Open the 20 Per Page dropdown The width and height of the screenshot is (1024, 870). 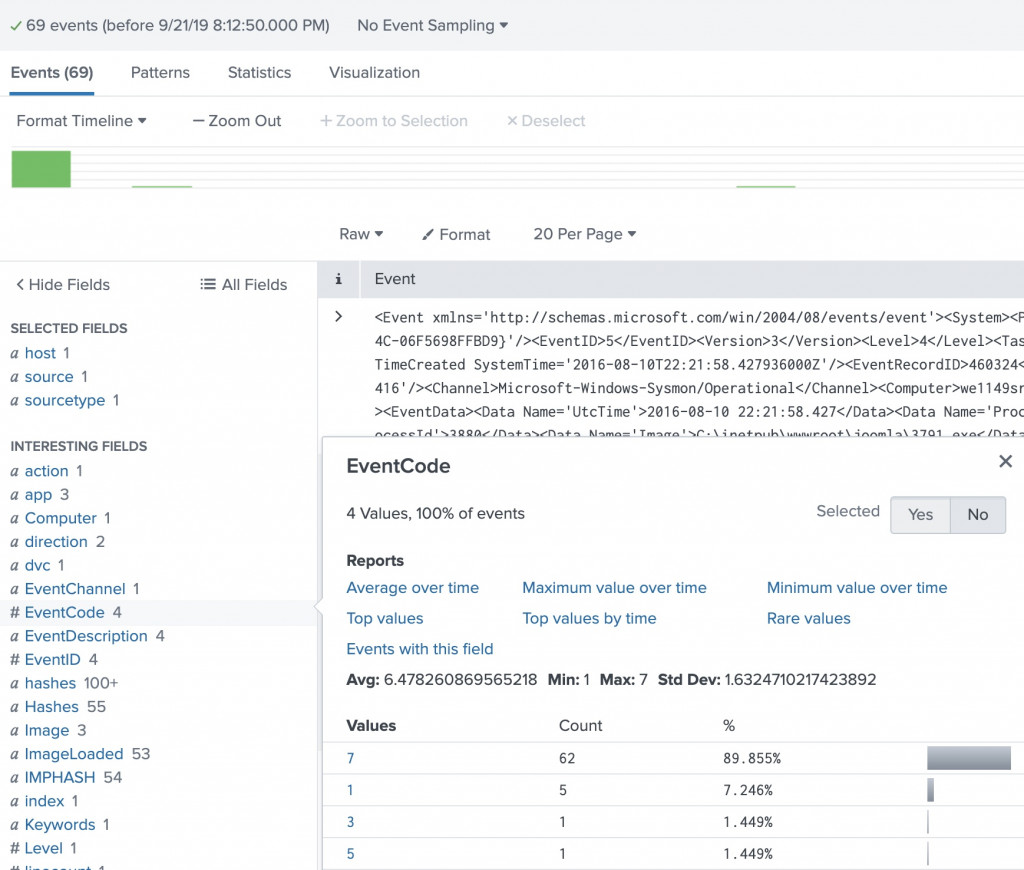(585, 234)
